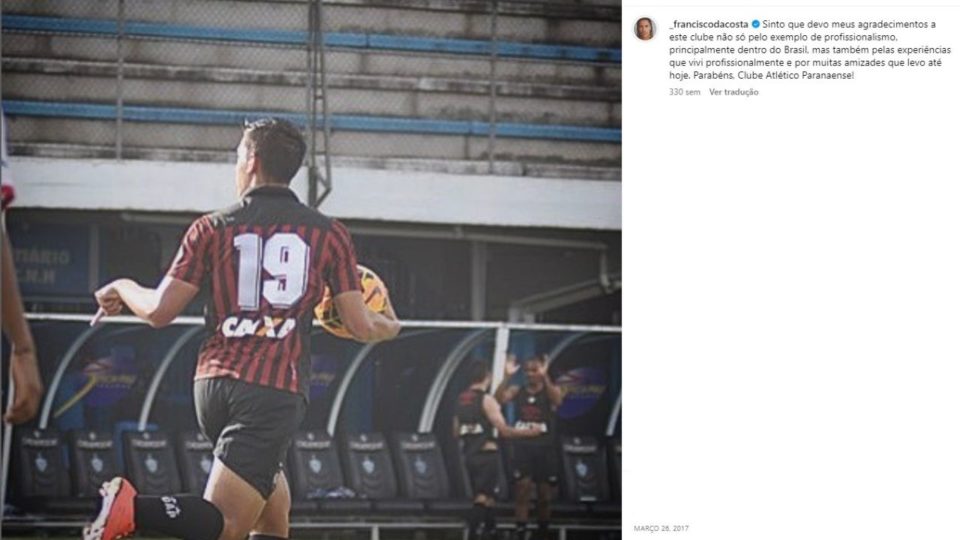The width and height of the screenshot is (960, 540).
Task: Click the blue verified badge
Action: pyautogui.click(x=756, y=24)
